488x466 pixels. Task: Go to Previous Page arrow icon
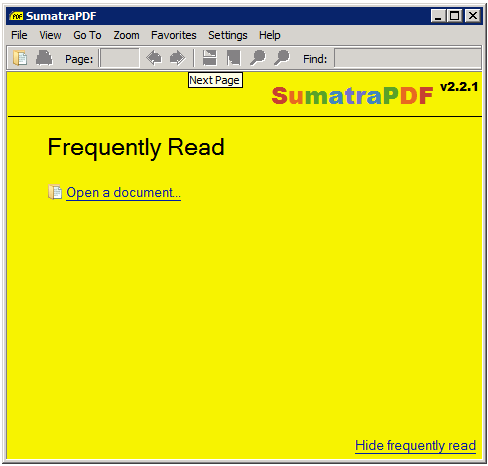154,58
